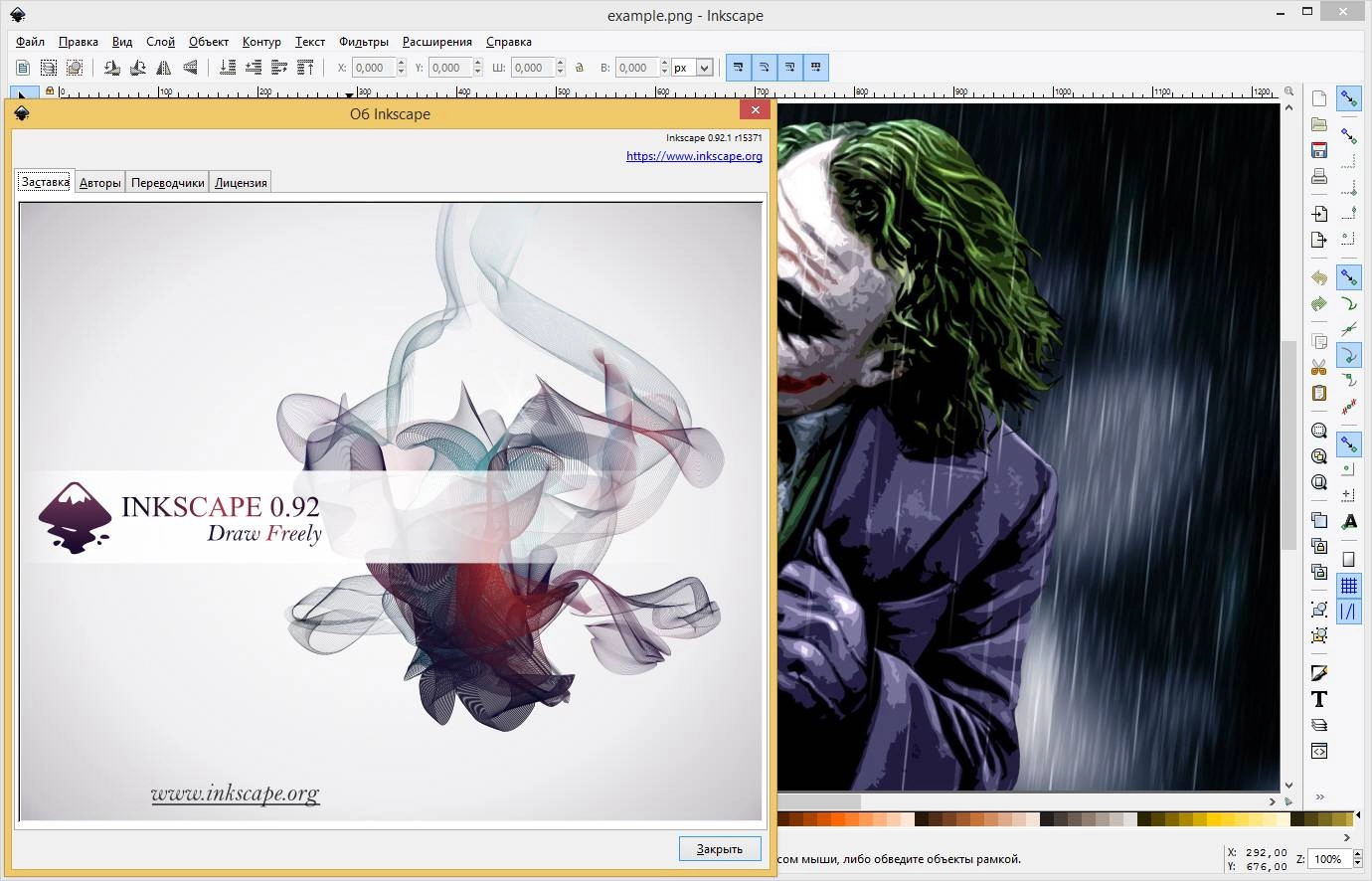The width and height of the screenshot is (1372, 881).
Task: Rotate selection 90° clockwise icon
Action: click(x=138, y=68)
